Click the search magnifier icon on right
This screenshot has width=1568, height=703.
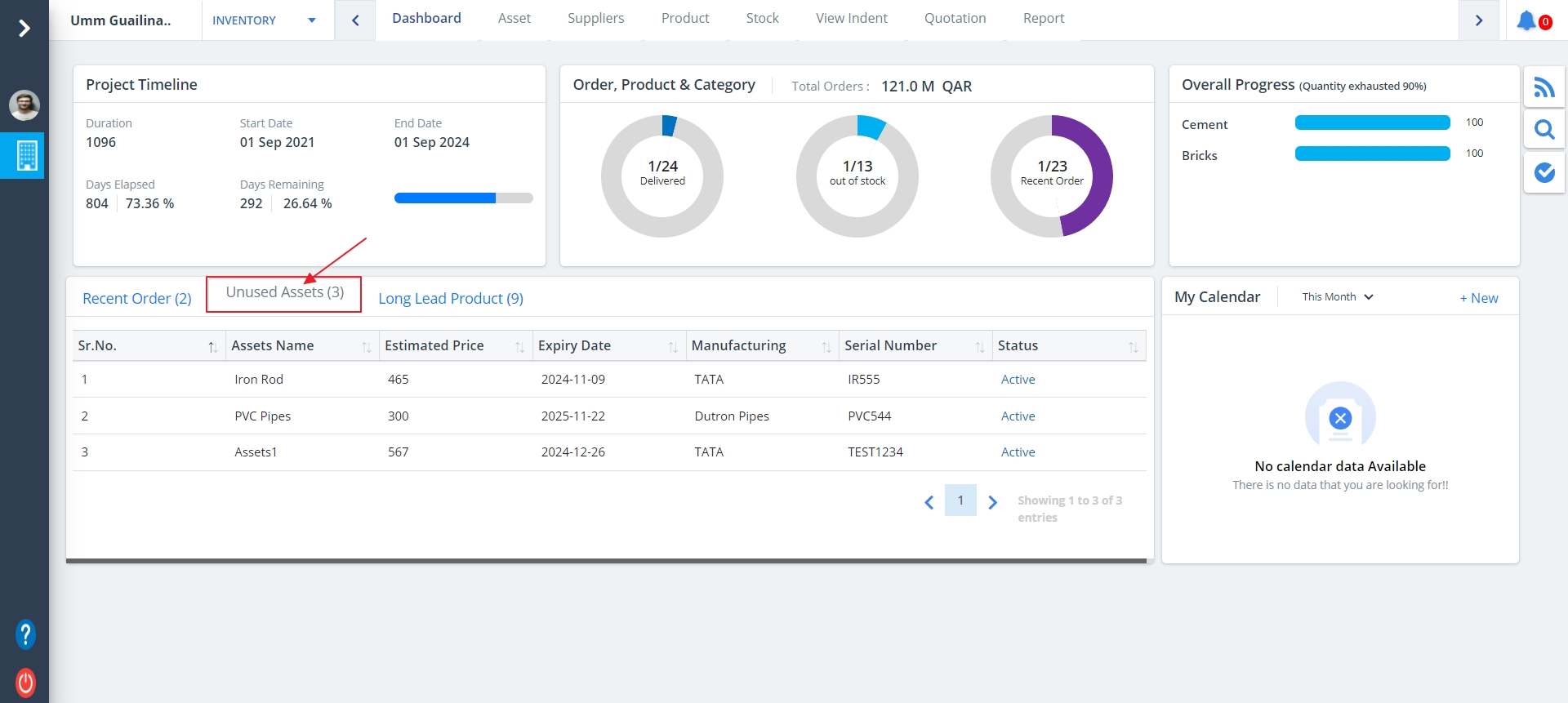pyautogui.click(x=1543, y=130)
